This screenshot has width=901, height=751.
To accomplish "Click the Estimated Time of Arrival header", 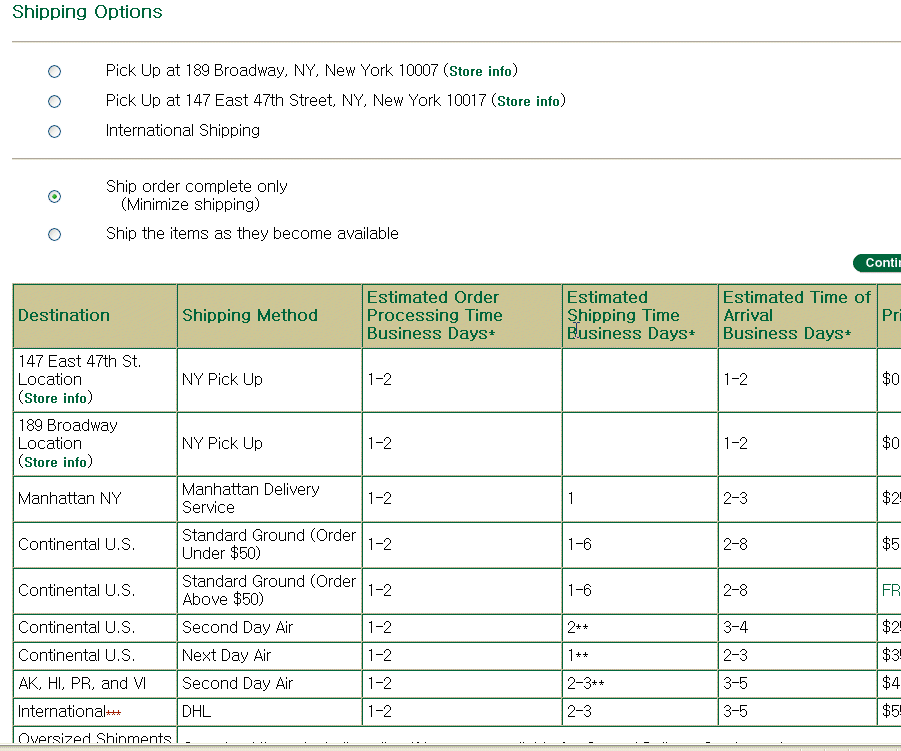I will coord(796,315).
